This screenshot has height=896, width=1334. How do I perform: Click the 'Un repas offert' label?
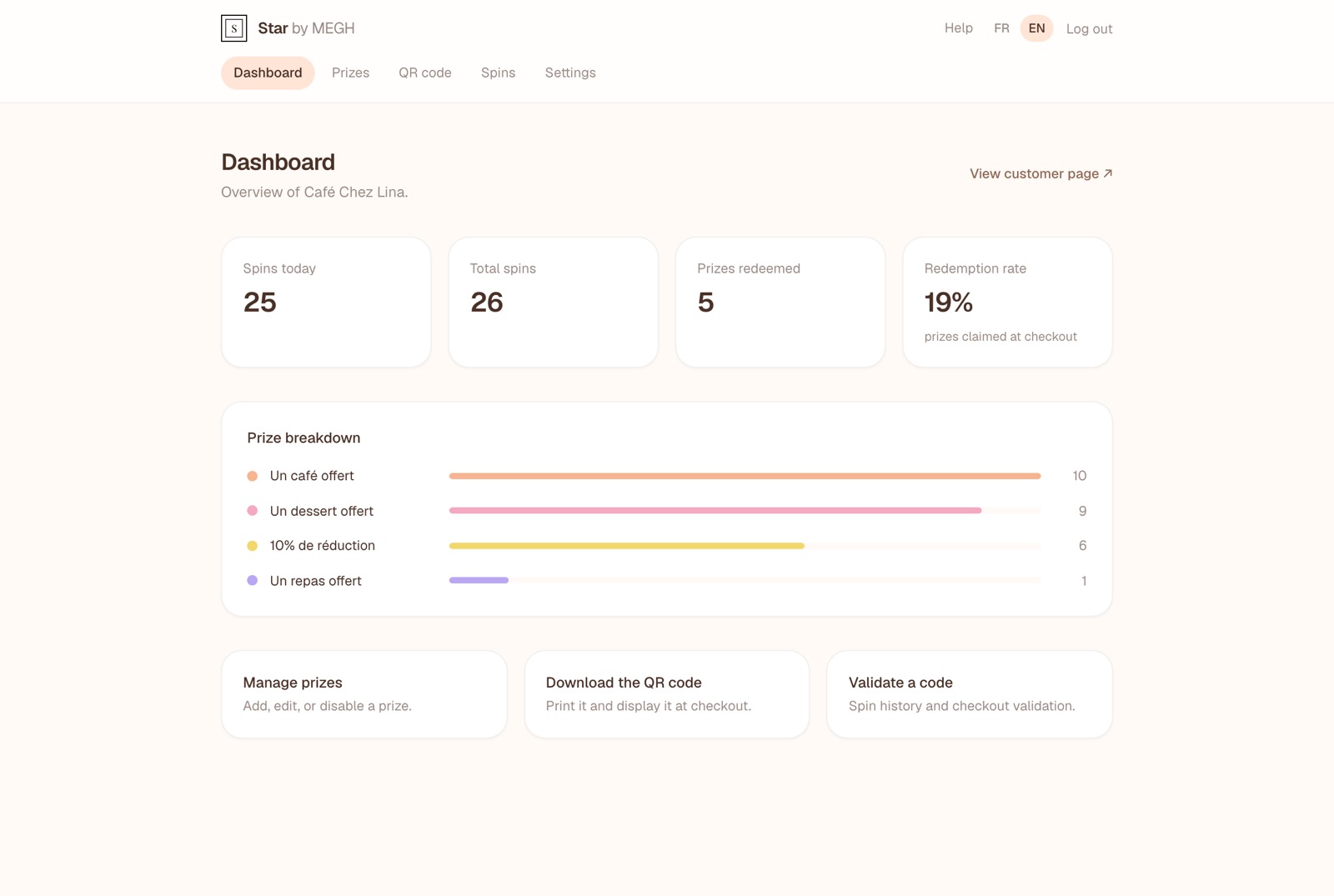coord(316,581)
